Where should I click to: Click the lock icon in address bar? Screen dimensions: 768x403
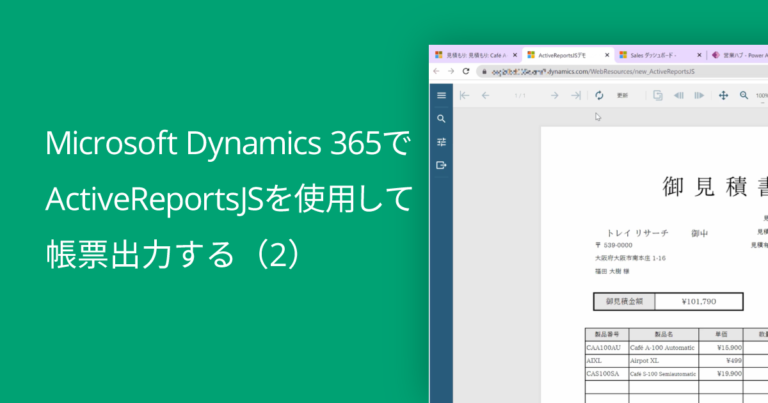pos(484,72)
